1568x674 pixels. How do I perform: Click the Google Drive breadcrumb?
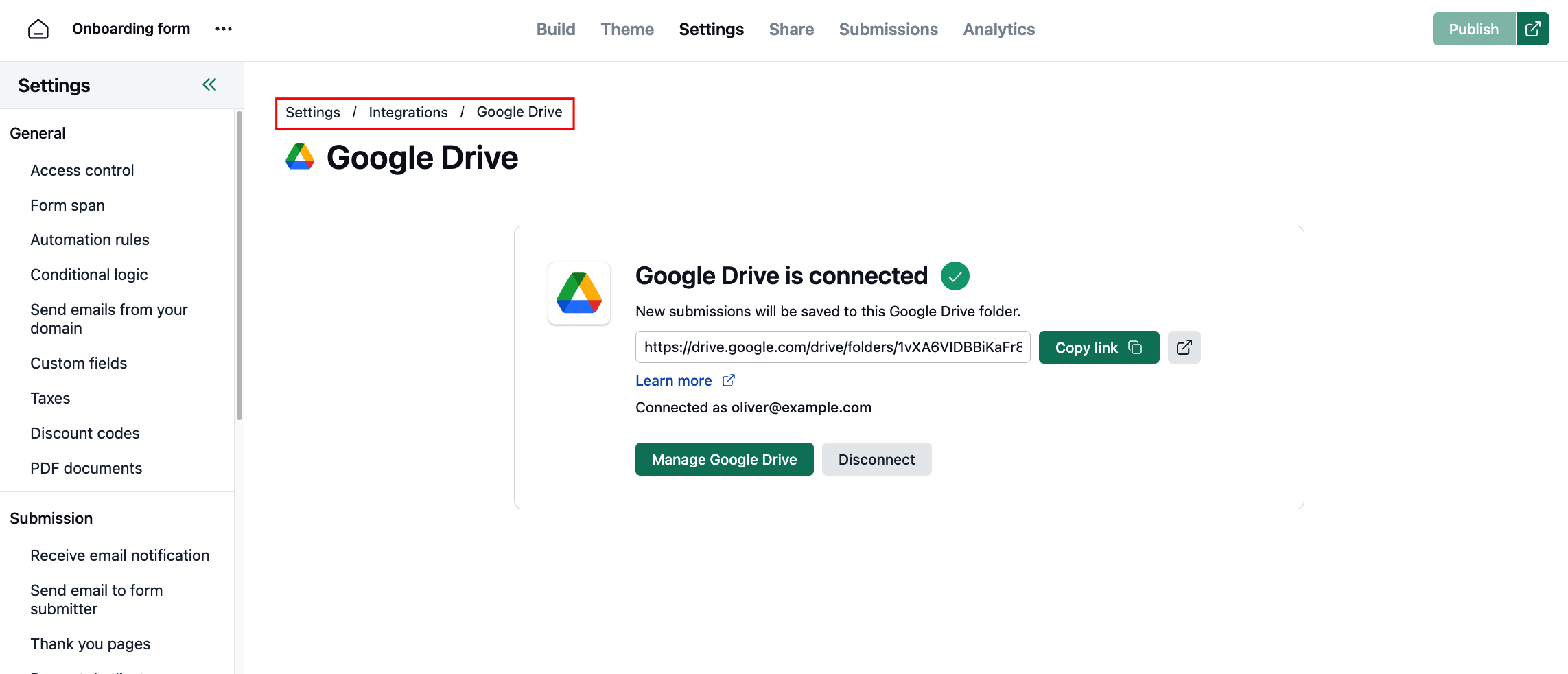[519, 112]
